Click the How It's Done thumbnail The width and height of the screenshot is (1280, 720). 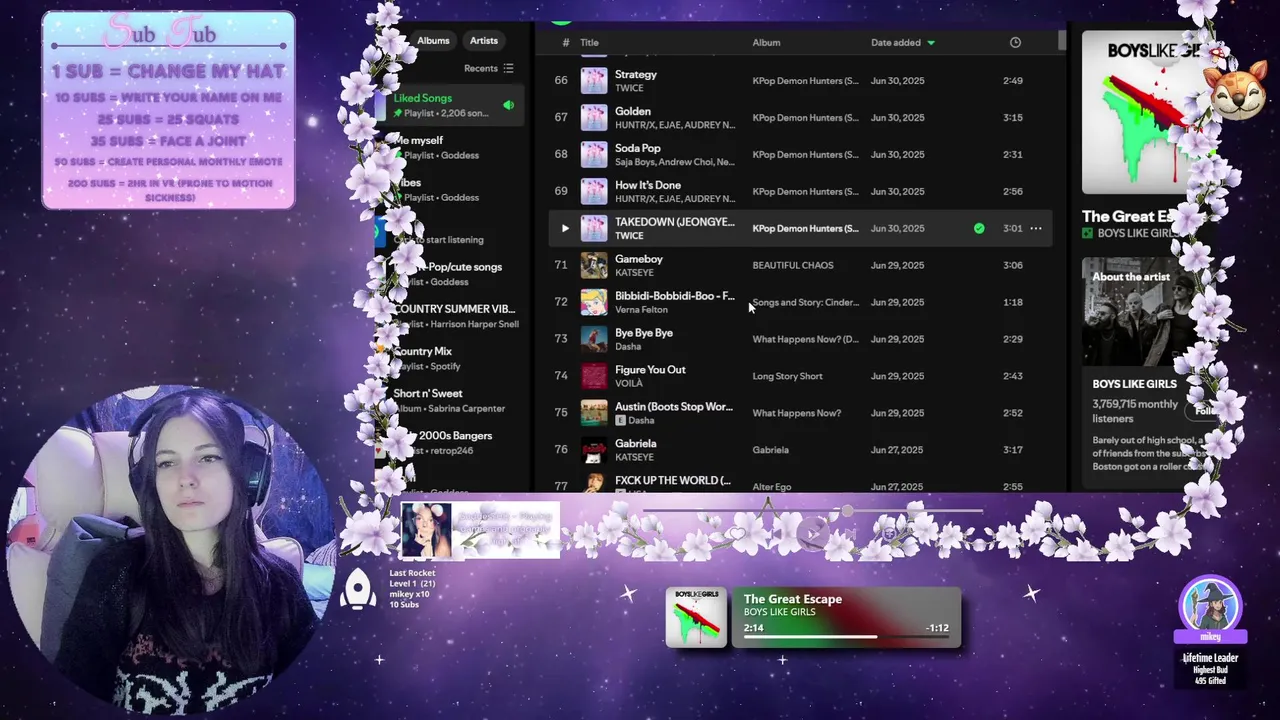(594, 192)
